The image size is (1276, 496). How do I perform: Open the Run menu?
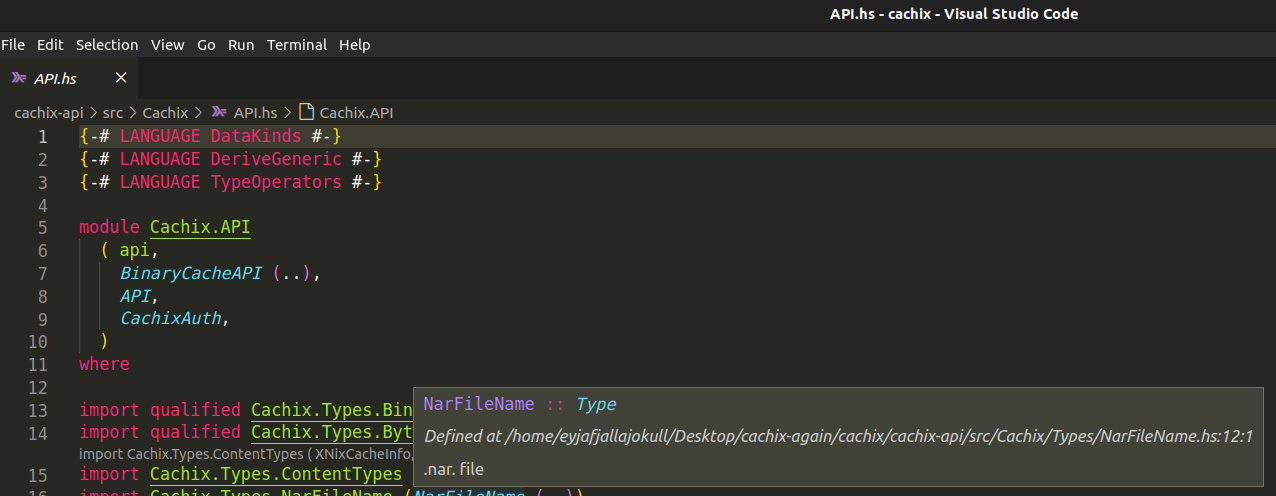(241, 45)
